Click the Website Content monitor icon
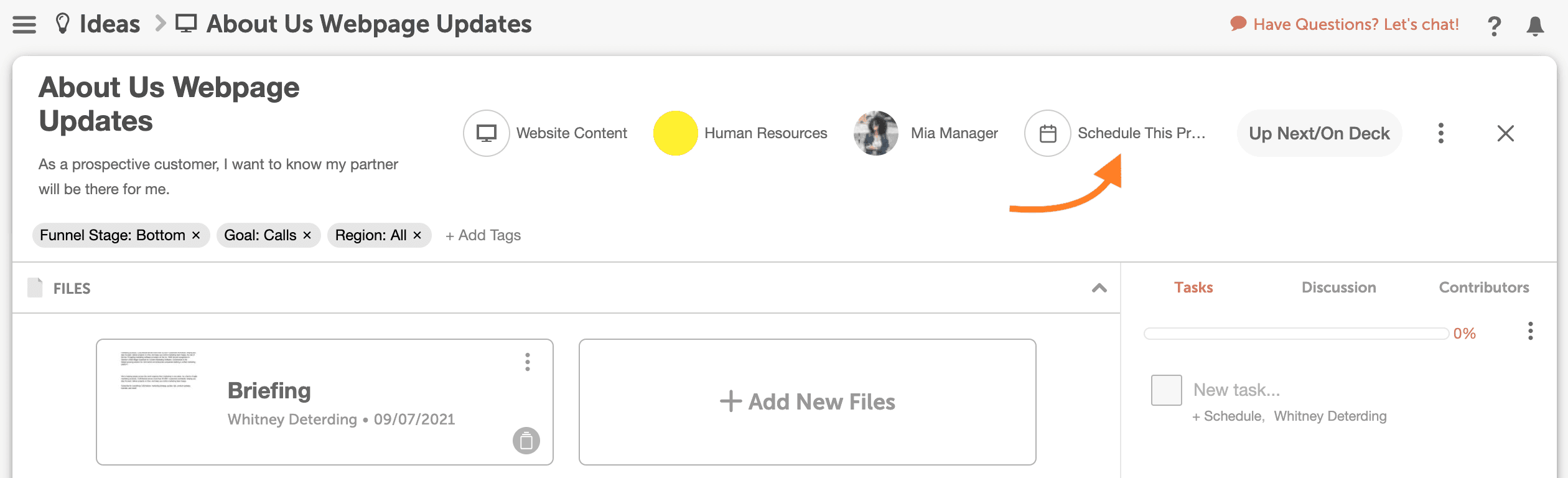The image size is (1568, 478). point(487,133)
